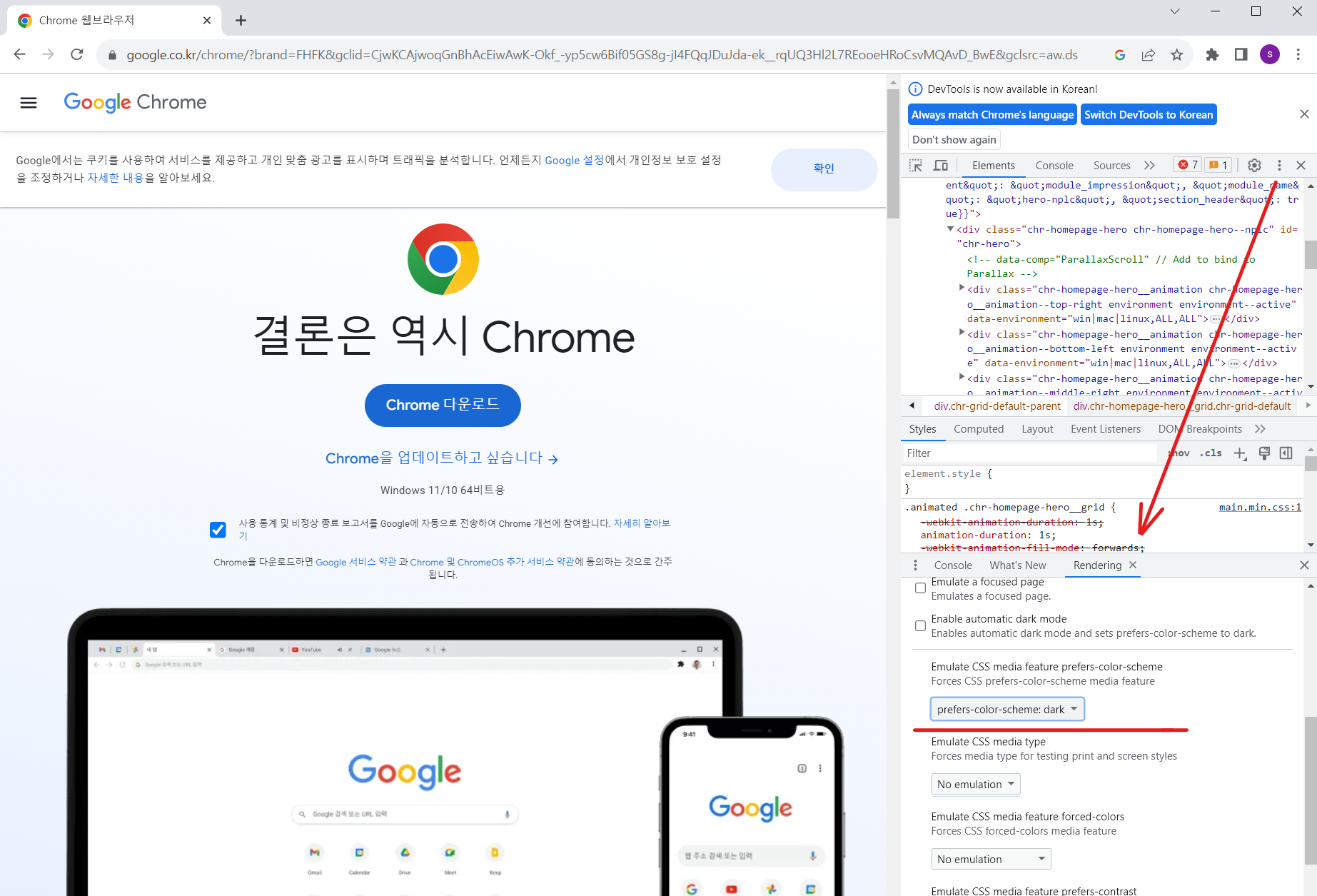Screen dimensions: 1317x896
Task: Close the DevTools drawer
Action: (1304, 565)
